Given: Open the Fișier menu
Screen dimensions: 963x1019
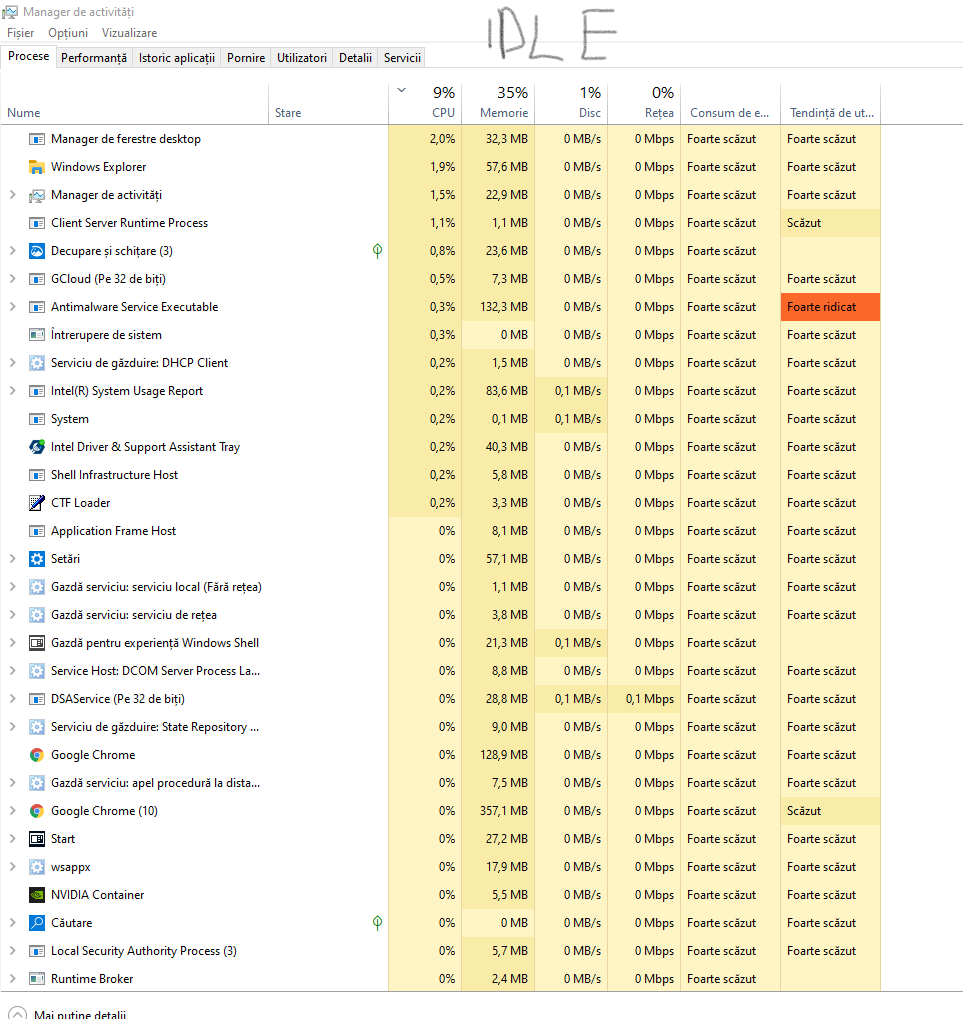Looking at the screenshot, I should coord(21,33).
